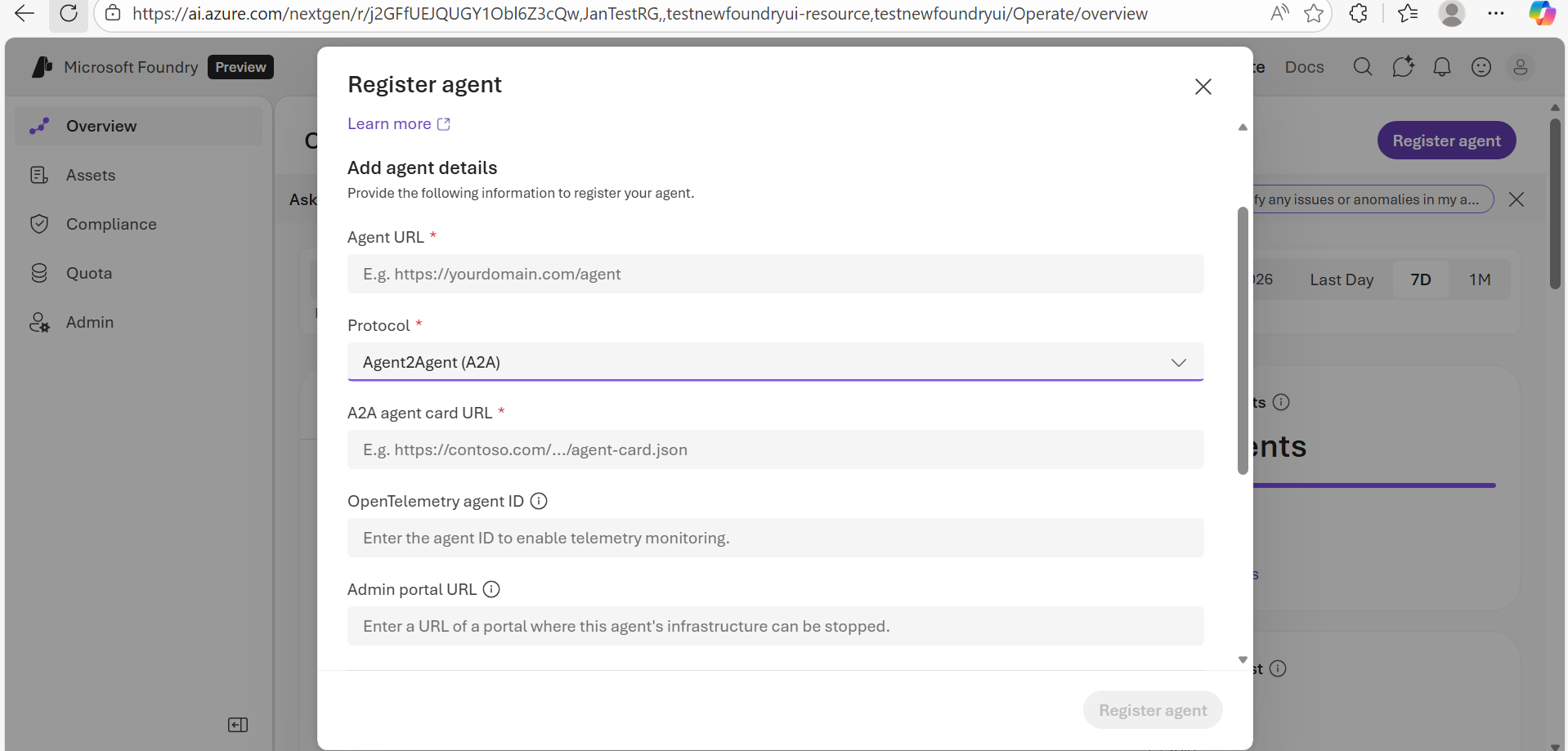
Task: Focus the OpenTelemetry agent ID field
Action: (775, 538)
